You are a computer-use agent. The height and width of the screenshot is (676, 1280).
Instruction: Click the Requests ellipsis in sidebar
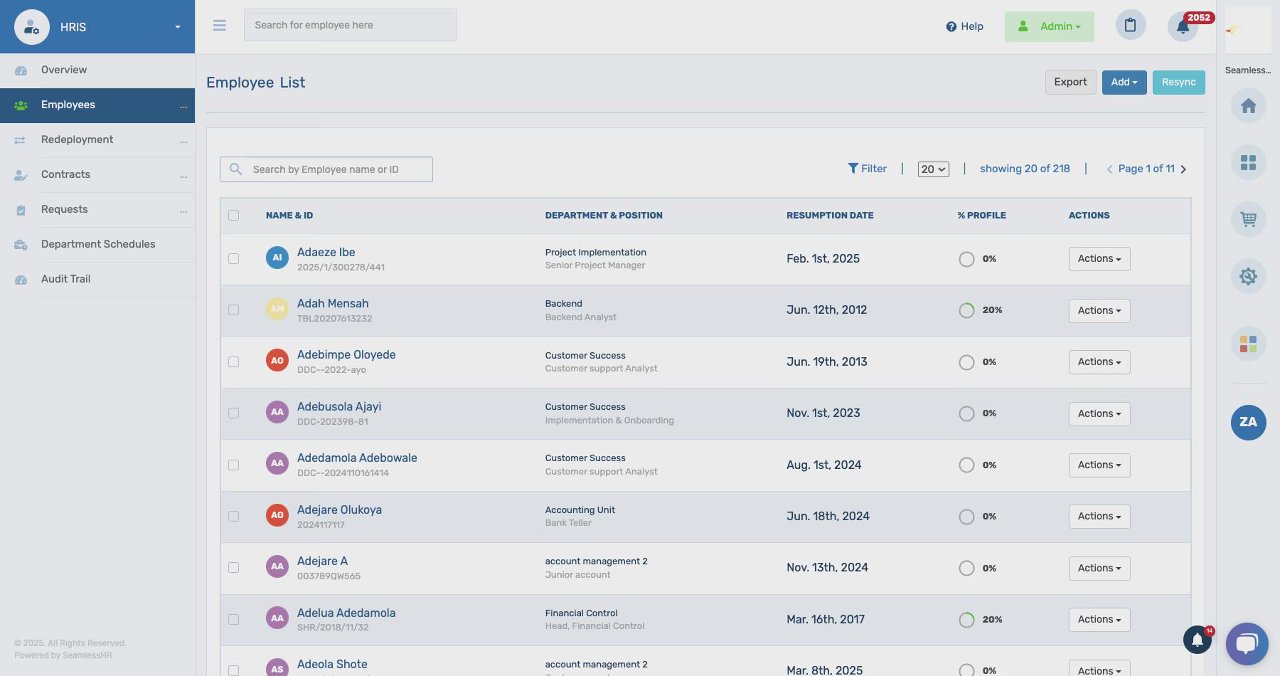click(184, 210)
